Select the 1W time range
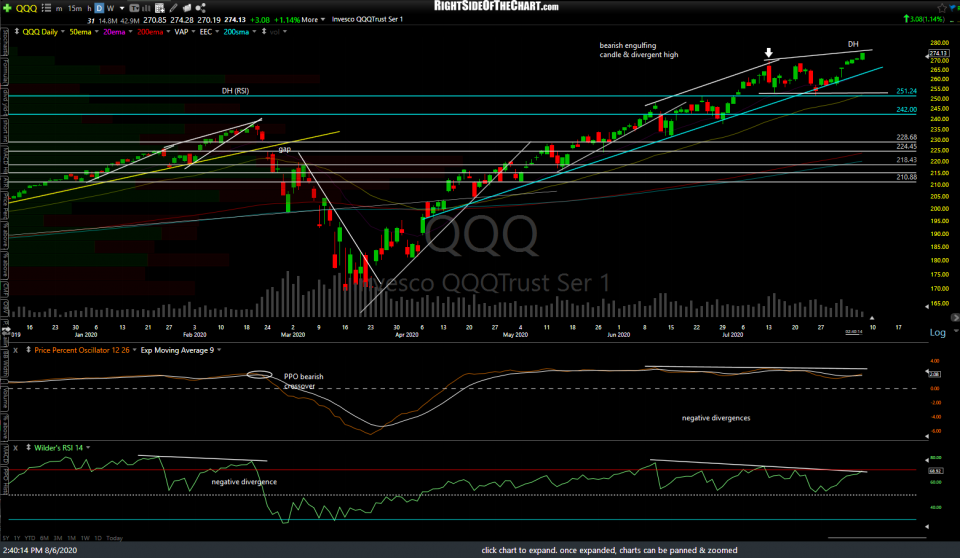The width and height of the screenshot is (960, 558). pos(85,538)
